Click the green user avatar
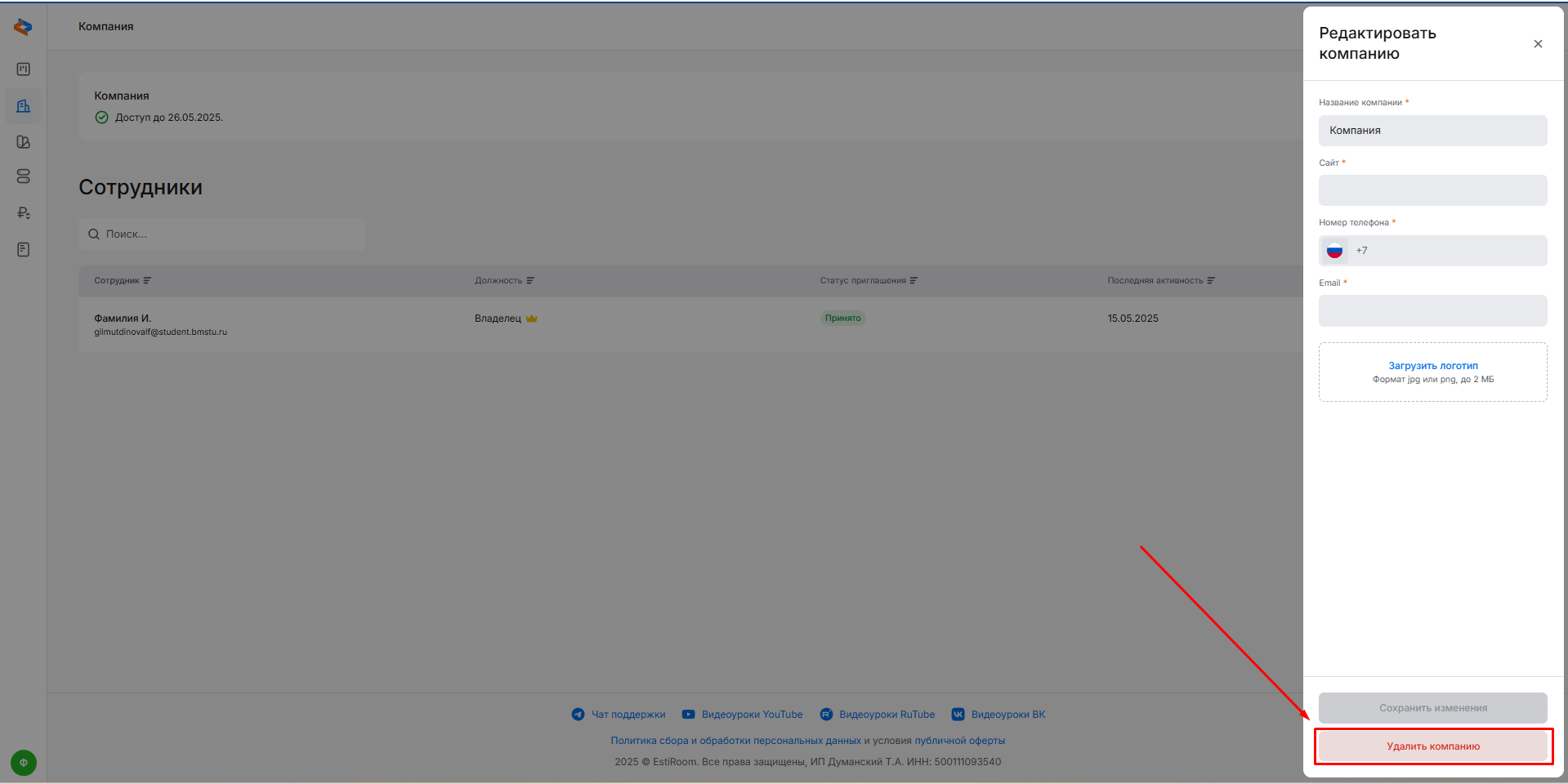Screen dimensions: 1568x784 23,763
